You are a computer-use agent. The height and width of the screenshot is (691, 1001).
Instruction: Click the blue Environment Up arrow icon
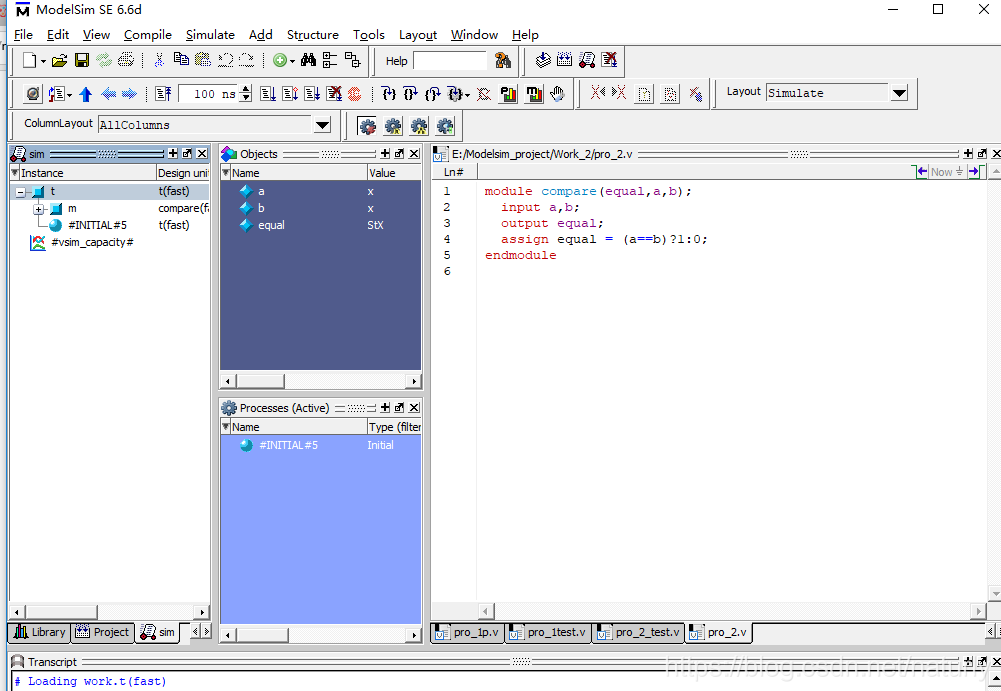click(85, 92)
